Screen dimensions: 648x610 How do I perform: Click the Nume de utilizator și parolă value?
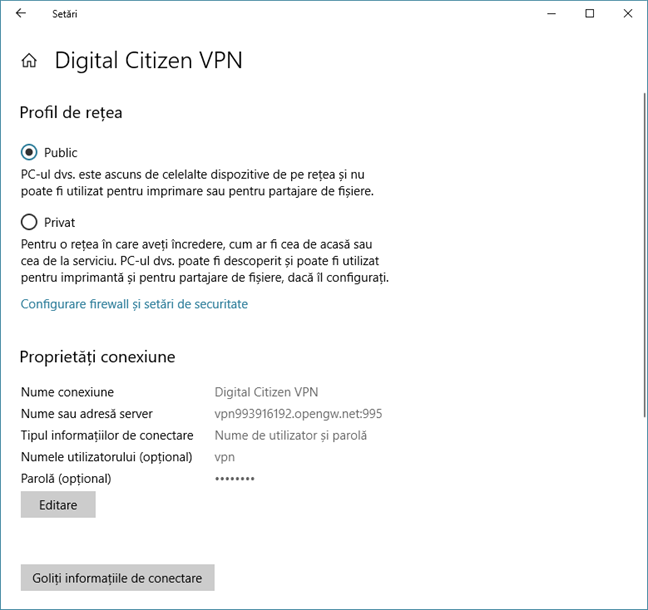[x=291, y=435]
